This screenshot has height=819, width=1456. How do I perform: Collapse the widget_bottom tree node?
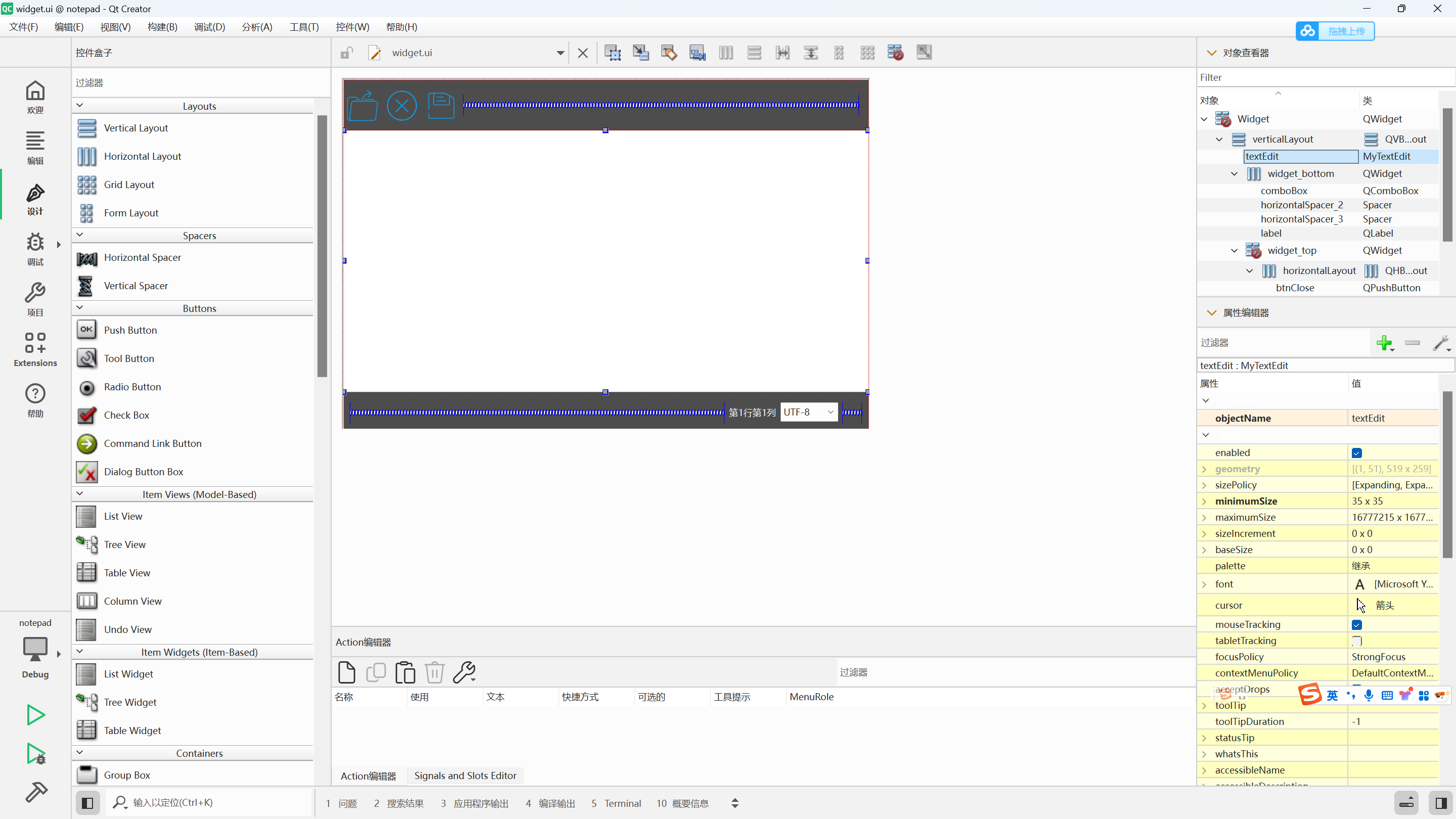click(x=1235, y=173)
